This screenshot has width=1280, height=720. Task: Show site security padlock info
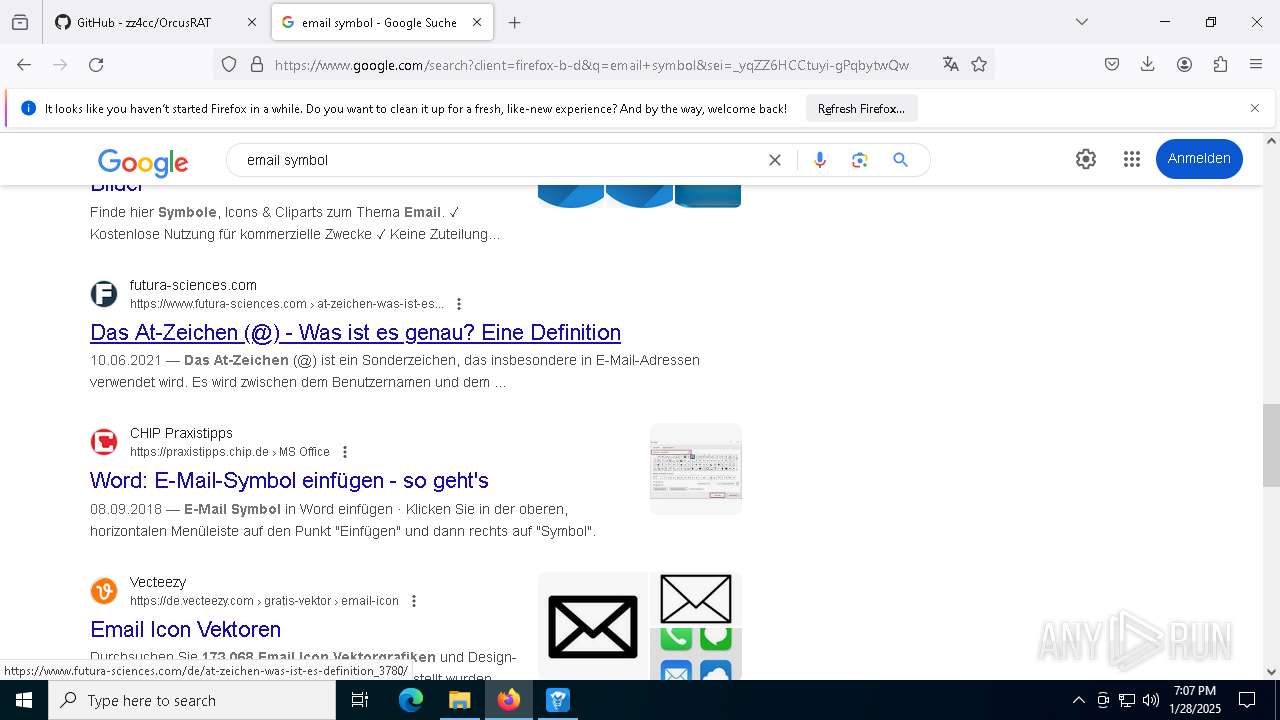tap(257, 64)
